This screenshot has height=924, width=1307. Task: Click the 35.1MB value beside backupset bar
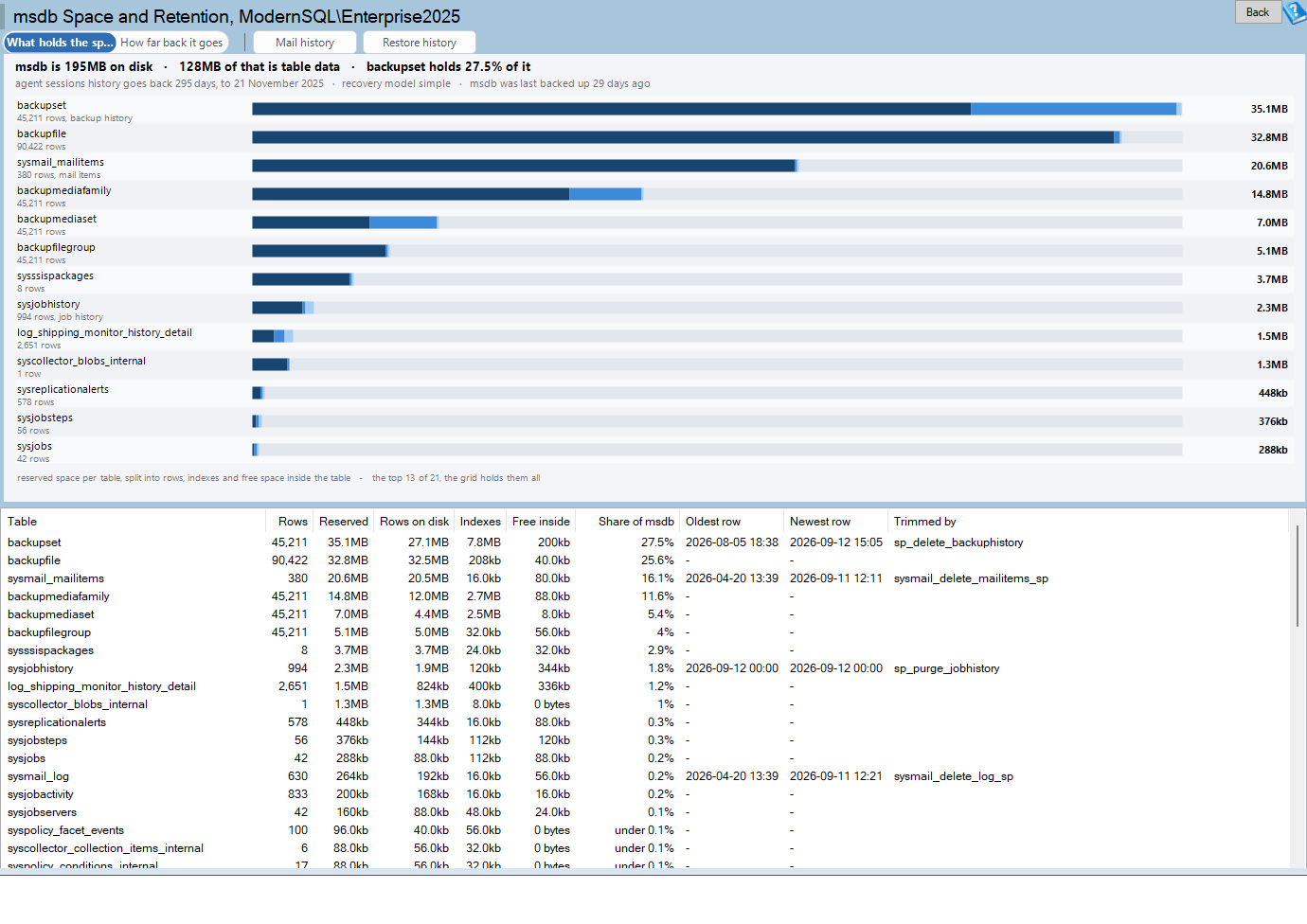(1269, 109)
